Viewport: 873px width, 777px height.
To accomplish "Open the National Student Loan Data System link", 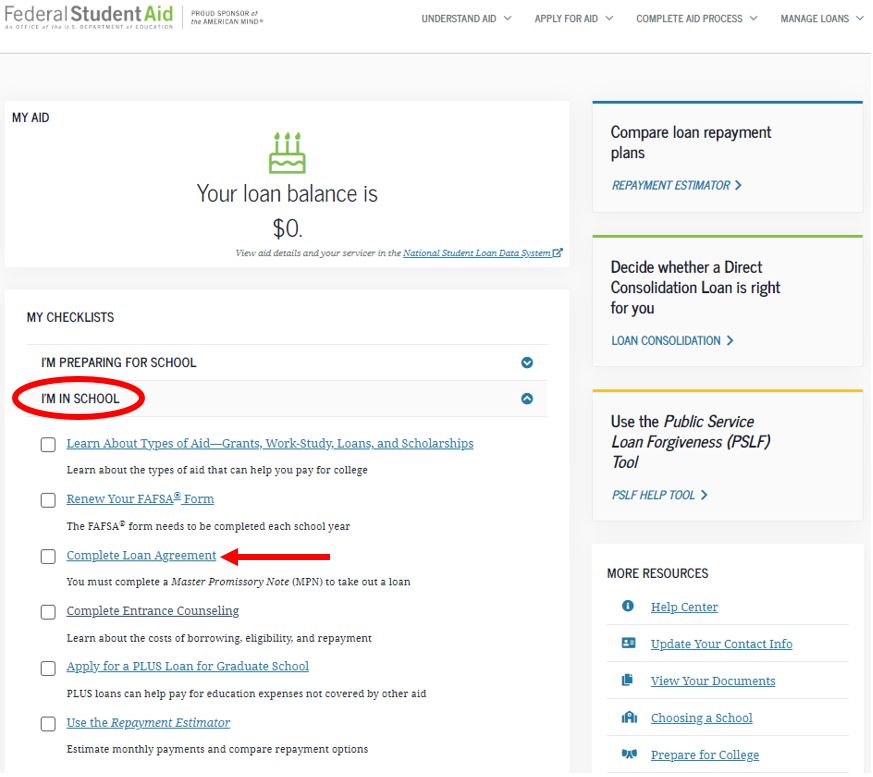I will (477, 253).
